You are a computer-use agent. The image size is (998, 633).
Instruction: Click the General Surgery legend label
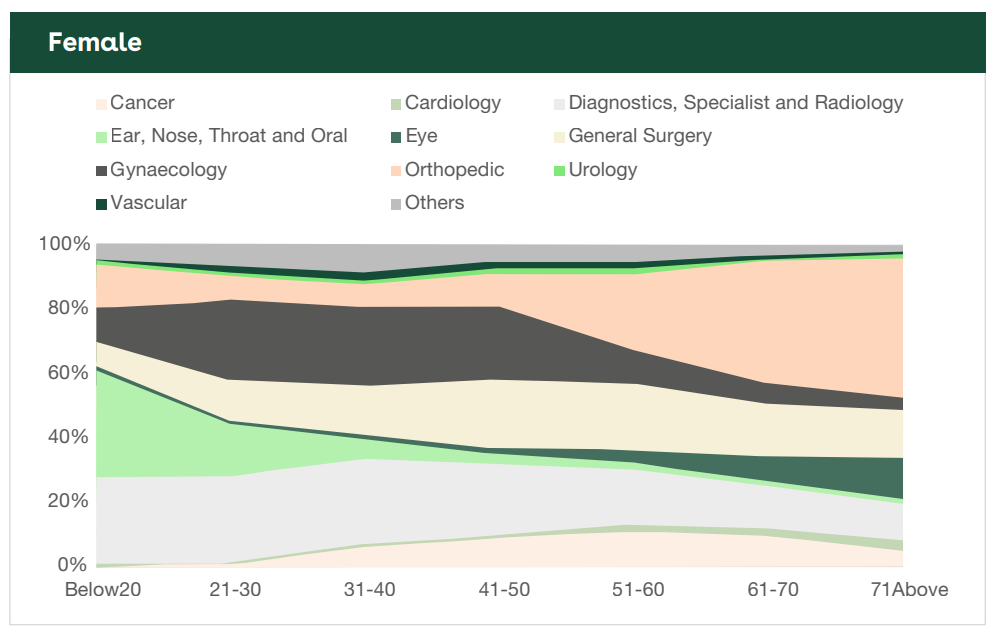pos(640,136)
